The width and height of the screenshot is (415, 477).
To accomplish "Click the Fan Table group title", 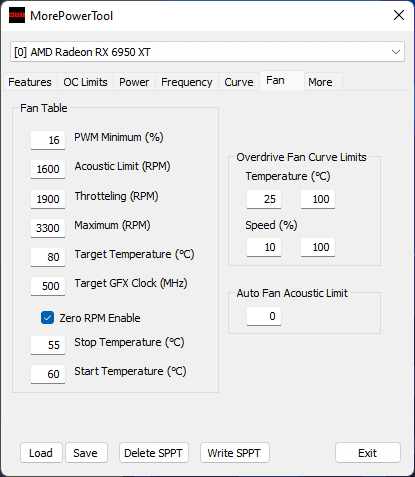I will coord(44,108).
